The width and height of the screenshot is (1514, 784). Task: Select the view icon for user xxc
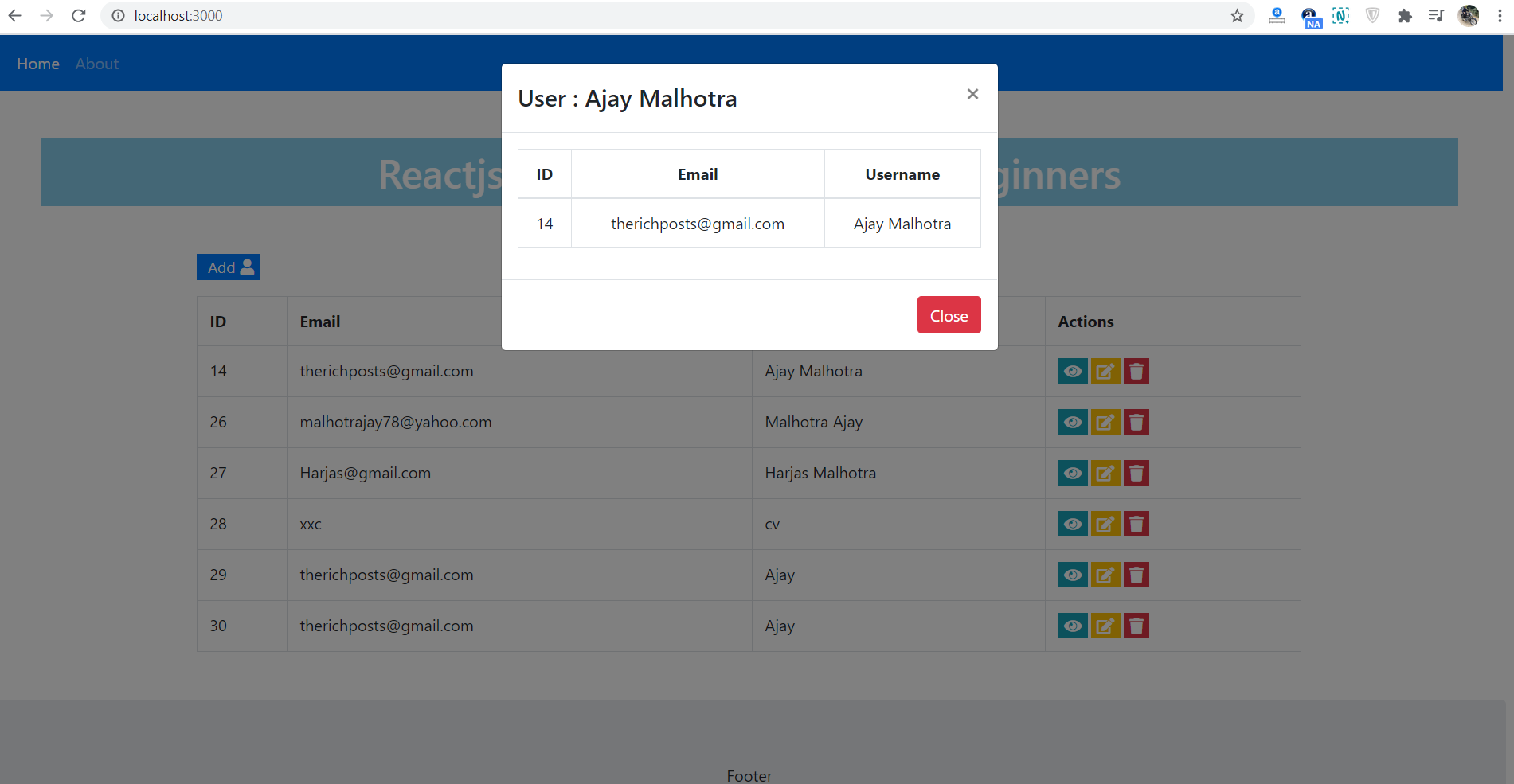[x=1072, y=524]
